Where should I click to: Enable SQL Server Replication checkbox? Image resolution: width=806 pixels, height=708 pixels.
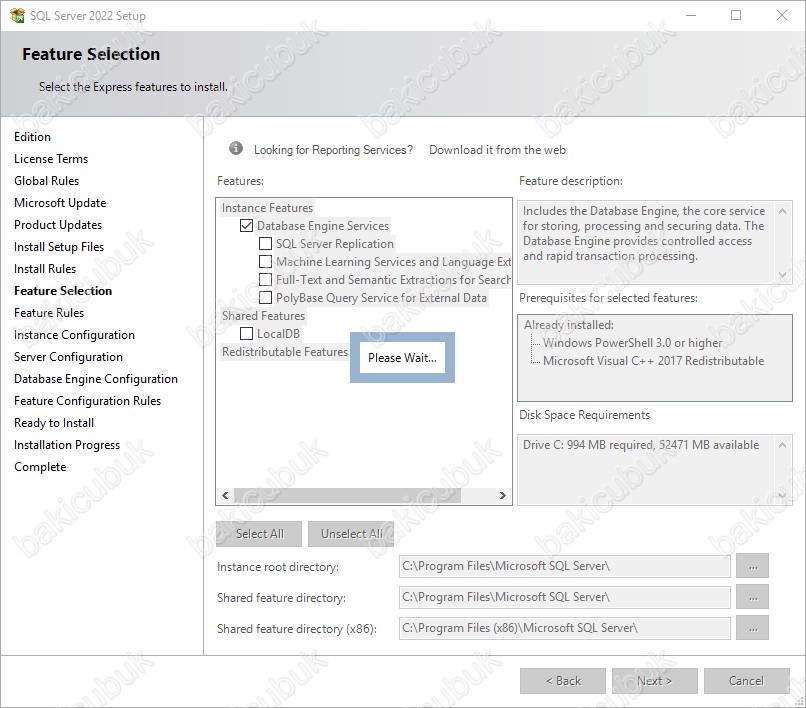(265, 244)
